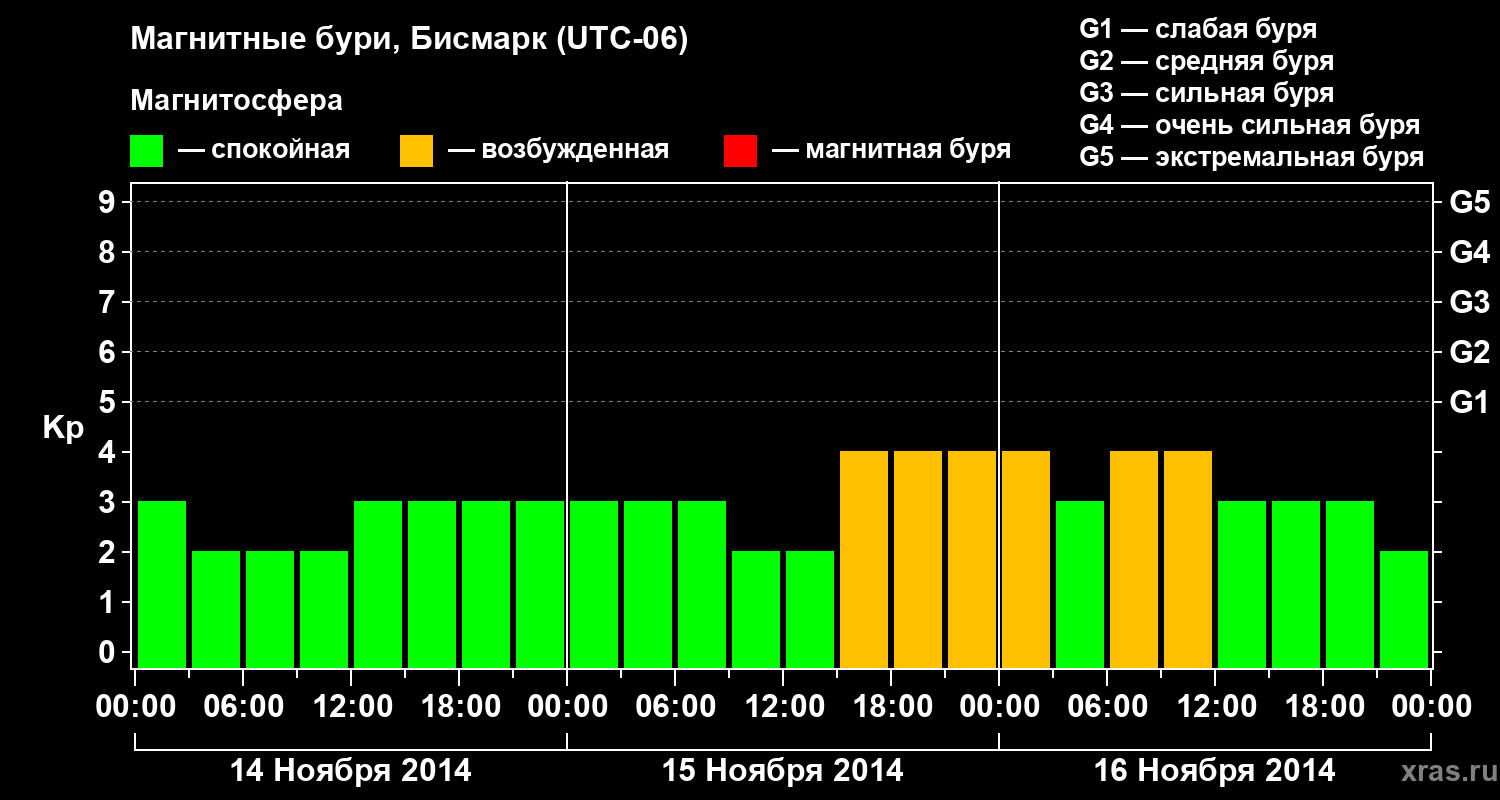
Task: Click the 'G5' tick label on right axis
Action: pyautogui.click(x=1469, y=202)
